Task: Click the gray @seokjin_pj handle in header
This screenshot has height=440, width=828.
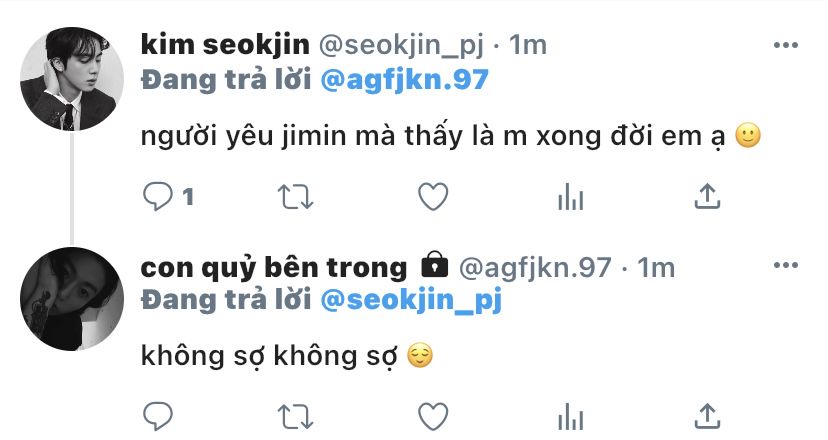Action: coord(401,46)
